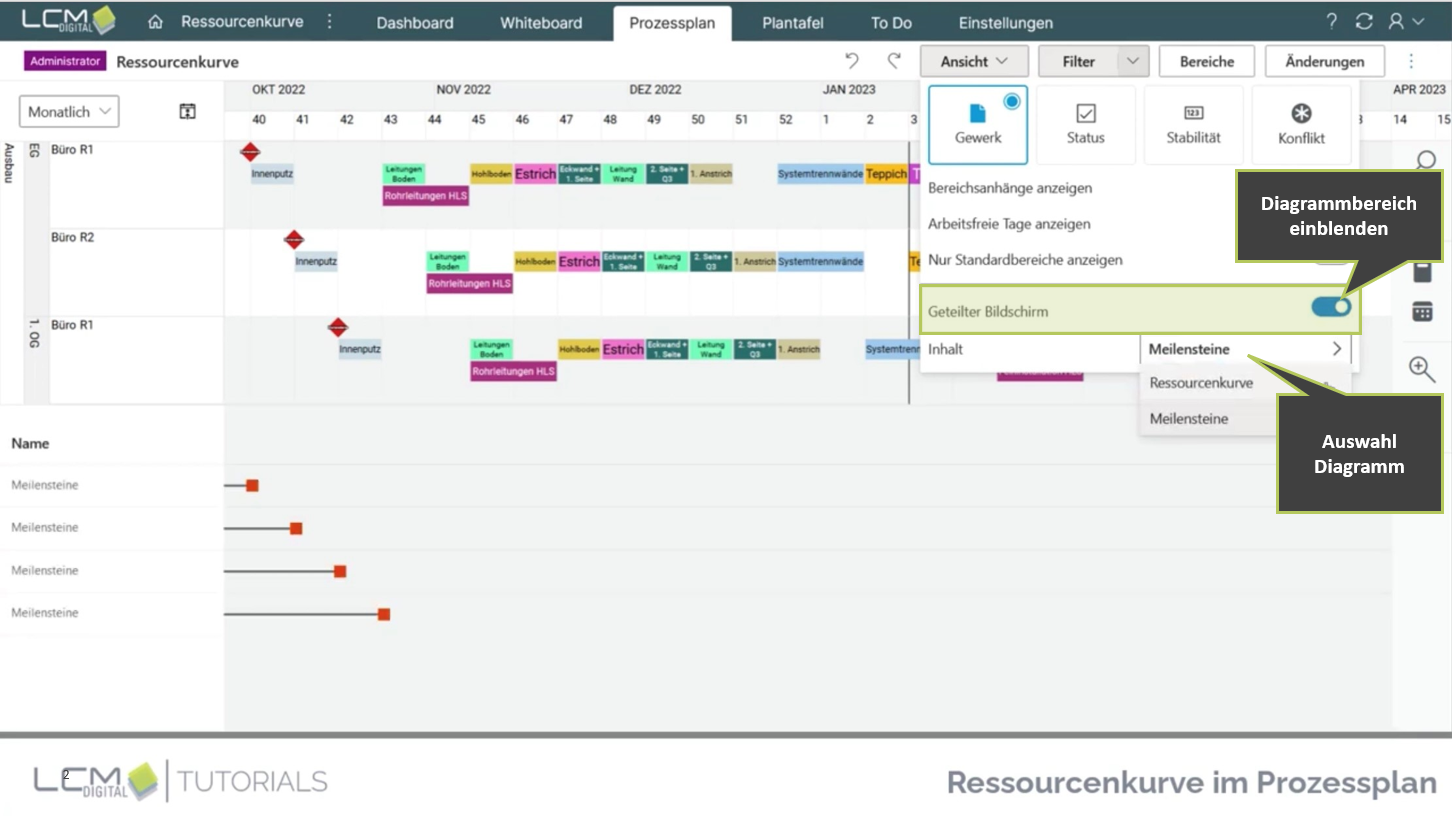Expand the Ansicht dropdown
The height and width of the screenshot is (817, 1452).
pos(974,61)
